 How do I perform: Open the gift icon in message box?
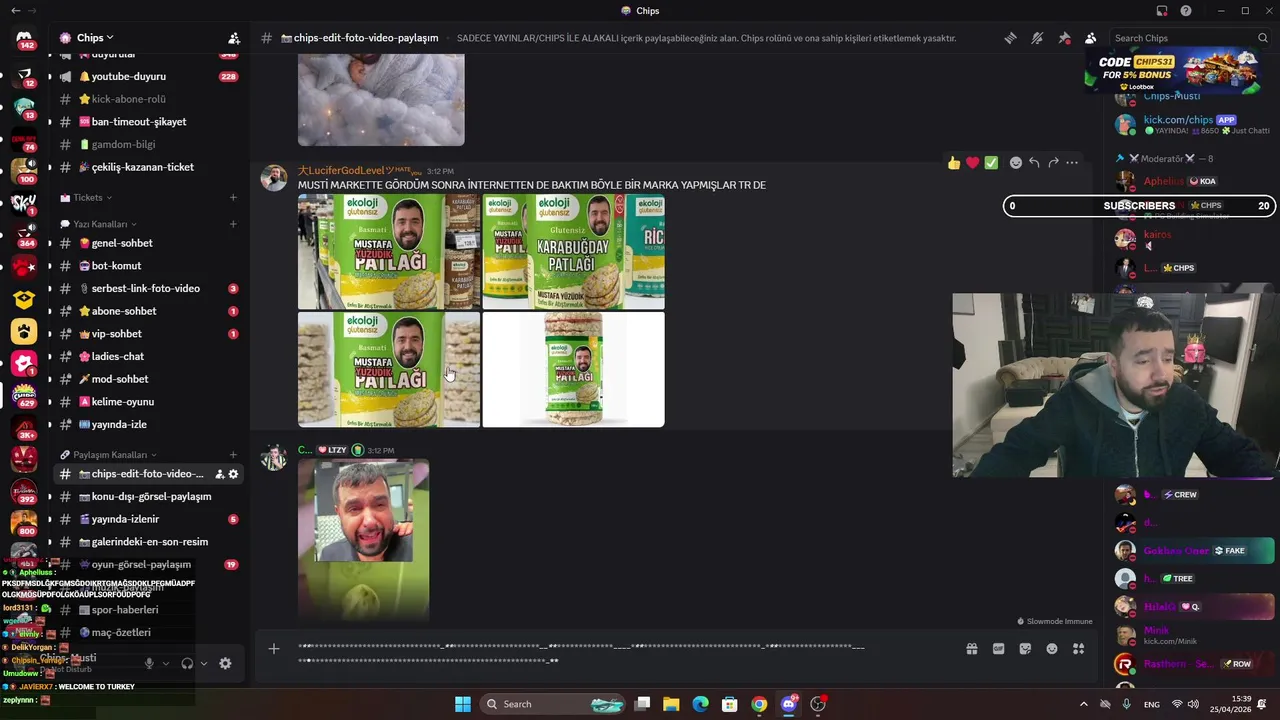(971, 649)
